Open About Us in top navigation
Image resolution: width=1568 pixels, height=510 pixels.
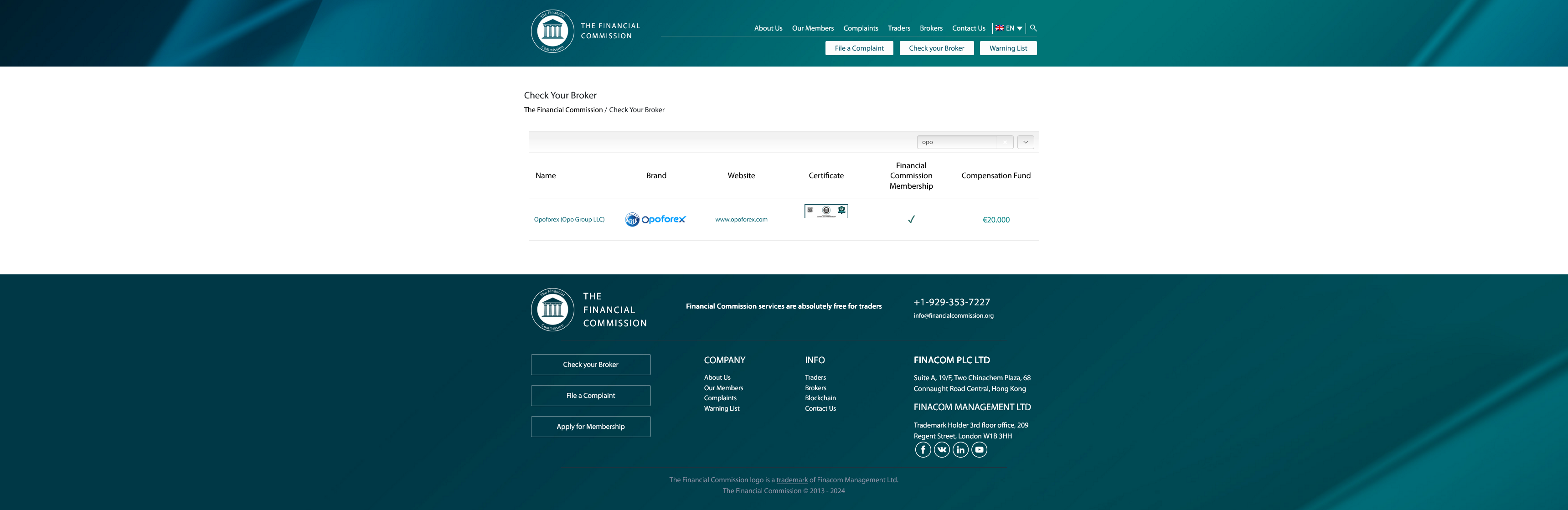point(768,29)
